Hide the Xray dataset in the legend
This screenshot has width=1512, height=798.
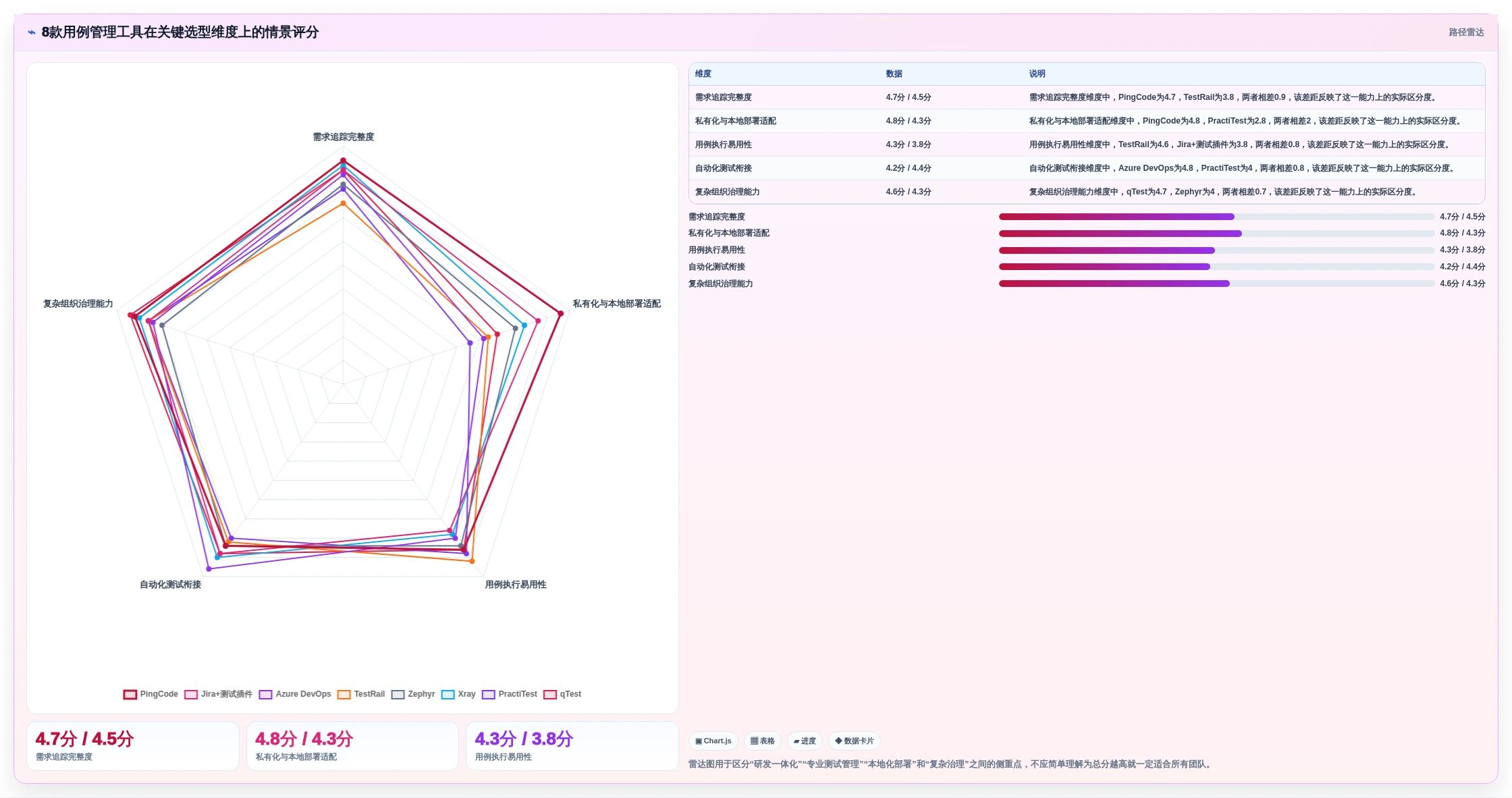point(458,694)
